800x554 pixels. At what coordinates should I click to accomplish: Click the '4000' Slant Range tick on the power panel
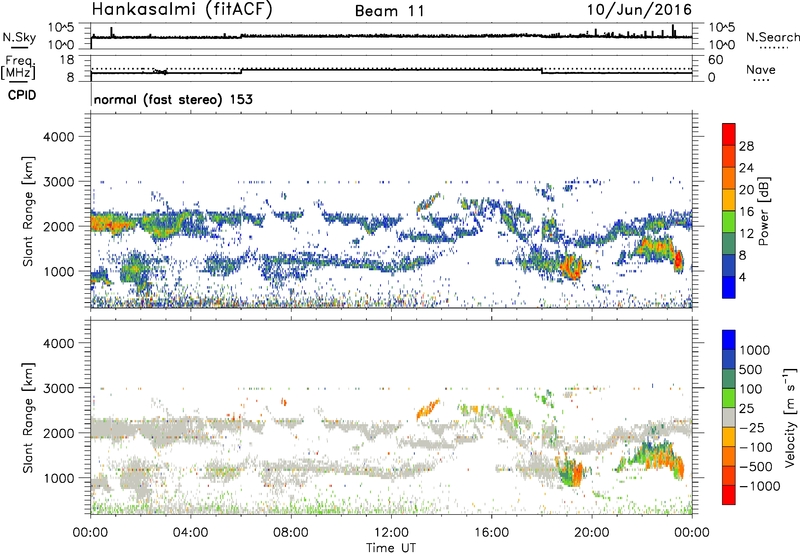[59, 137]
